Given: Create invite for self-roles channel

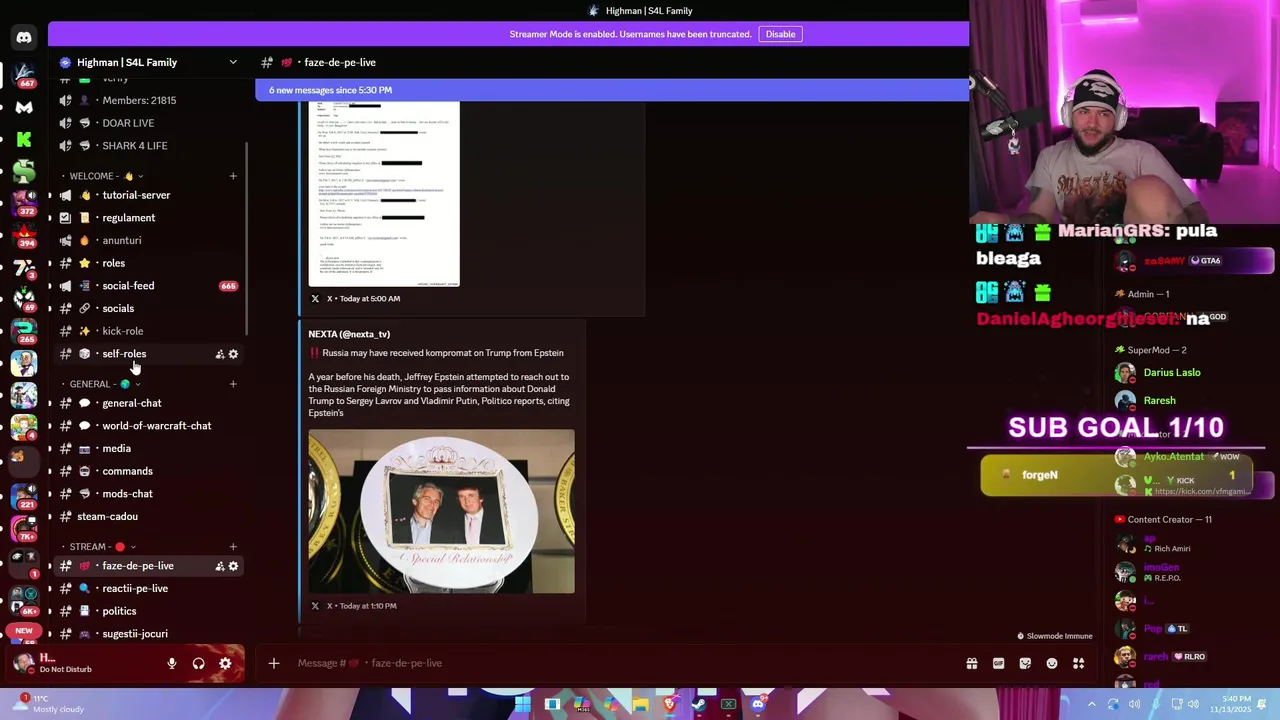Looking at the screenshot, I should click(219, 354).
